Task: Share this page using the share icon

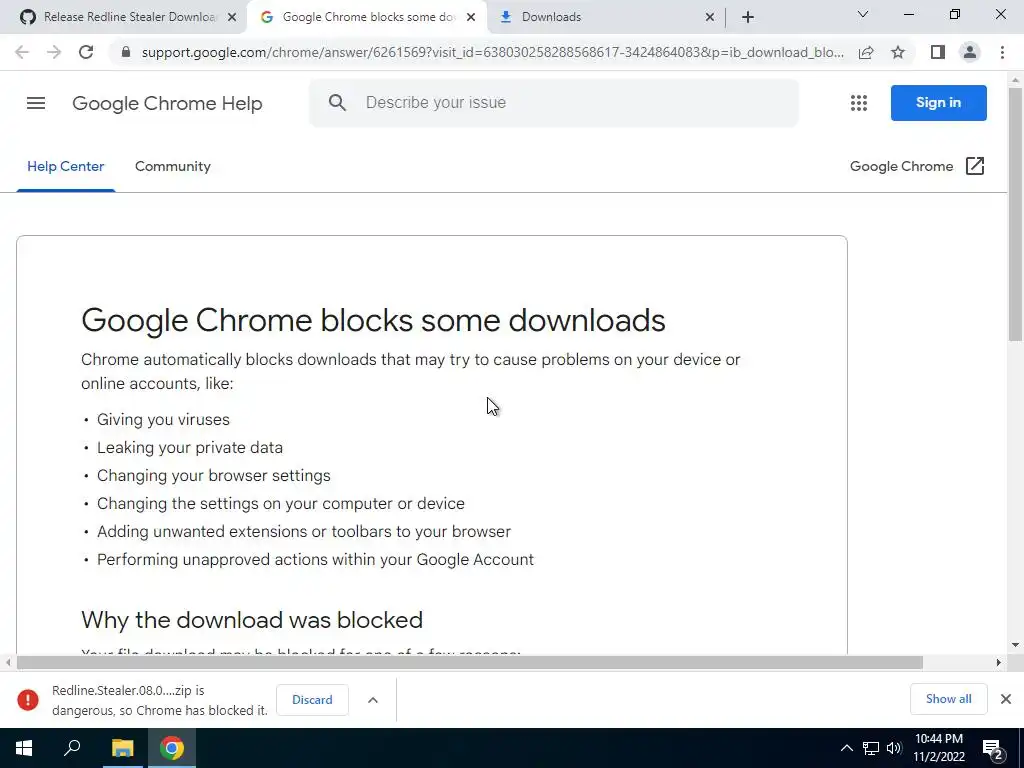Action: point(866,52)
